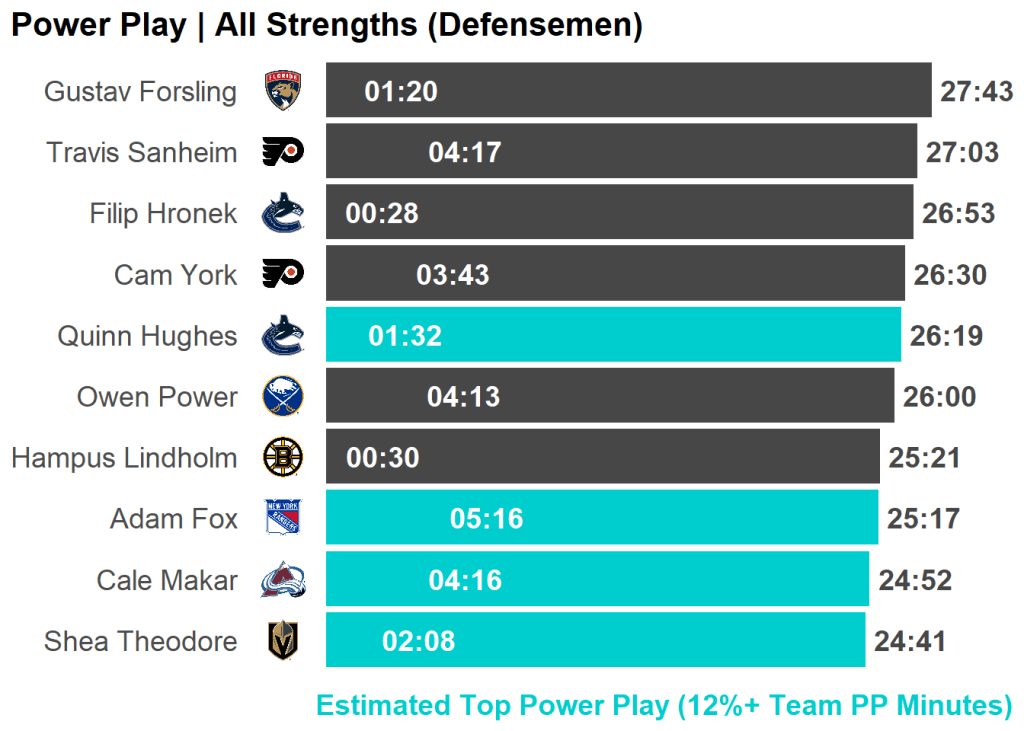This screenshot has width=1024, height=731.
Task: Click the 04:17 power play time label
Action: pos(465,153)
